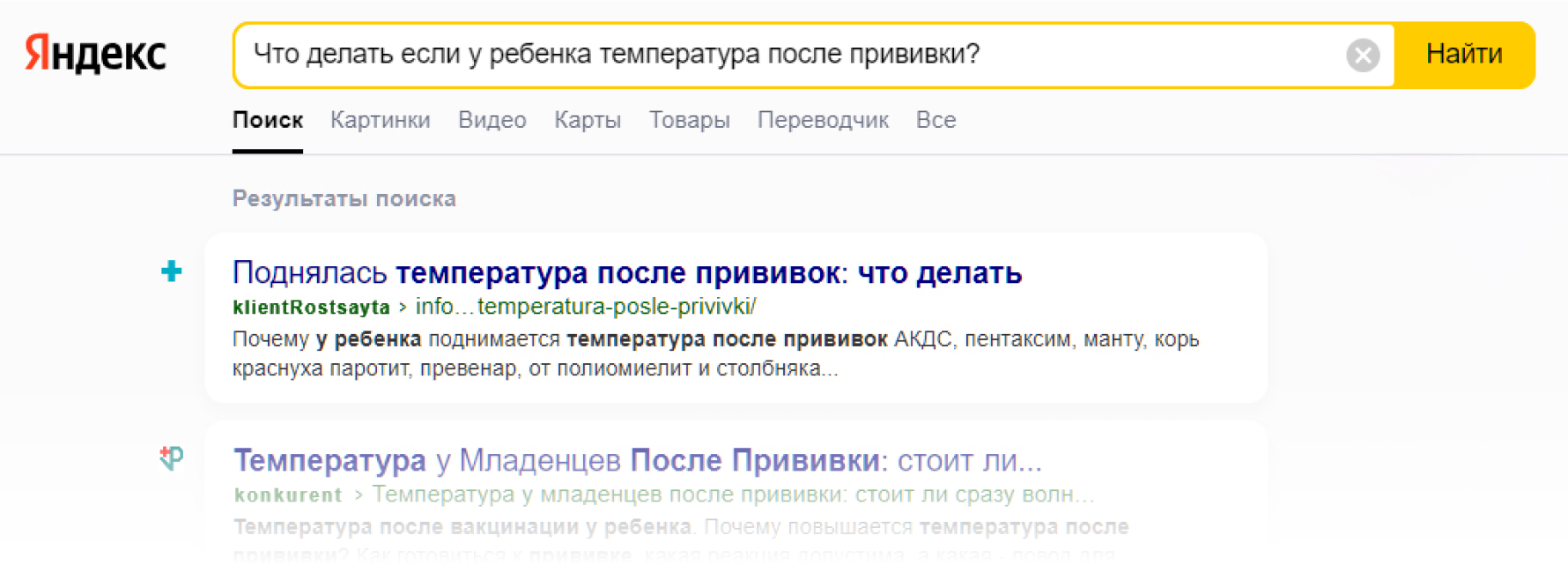Follow the temperatura-posle-privivki URL path
This screenshot has height=565, width=1568.
point(585,307)
